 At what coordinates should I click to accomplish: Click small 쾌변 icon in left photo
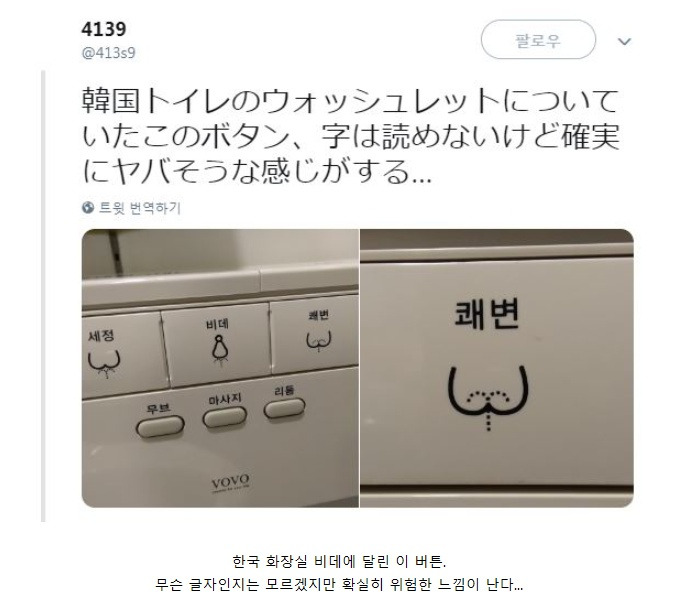coord(319,341)
